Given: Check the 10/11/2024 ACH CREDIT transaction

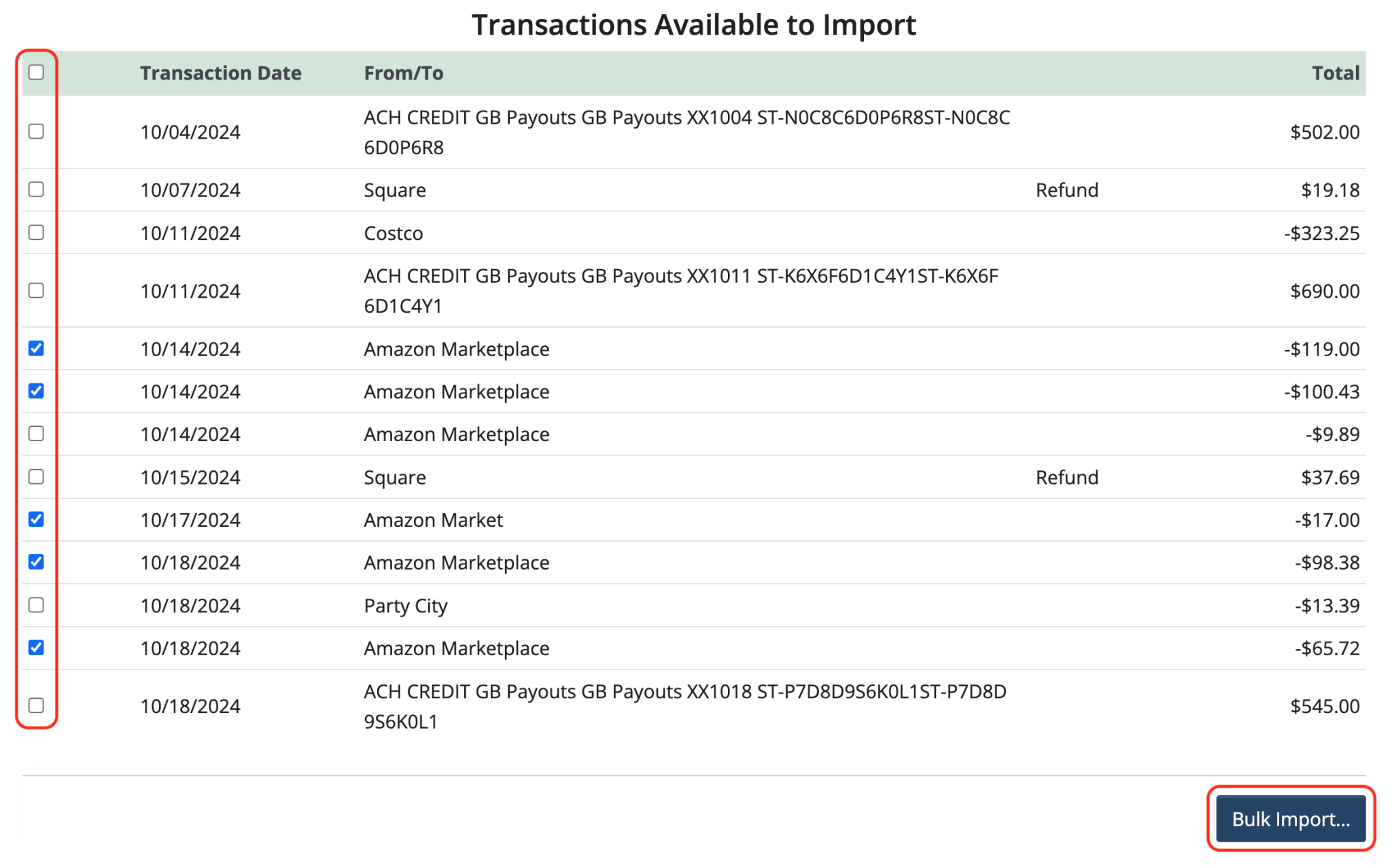Looking at the screenshot, I should (36, 291).
